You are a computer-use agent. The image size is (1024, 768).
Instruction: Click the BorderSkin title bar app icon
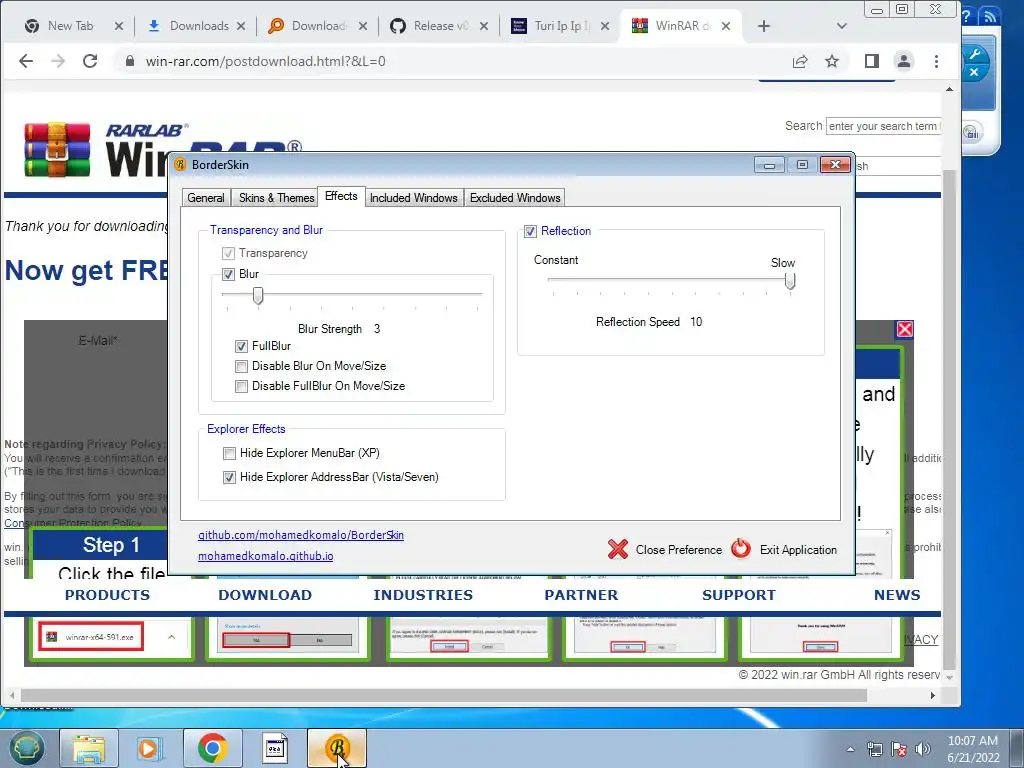181,165
